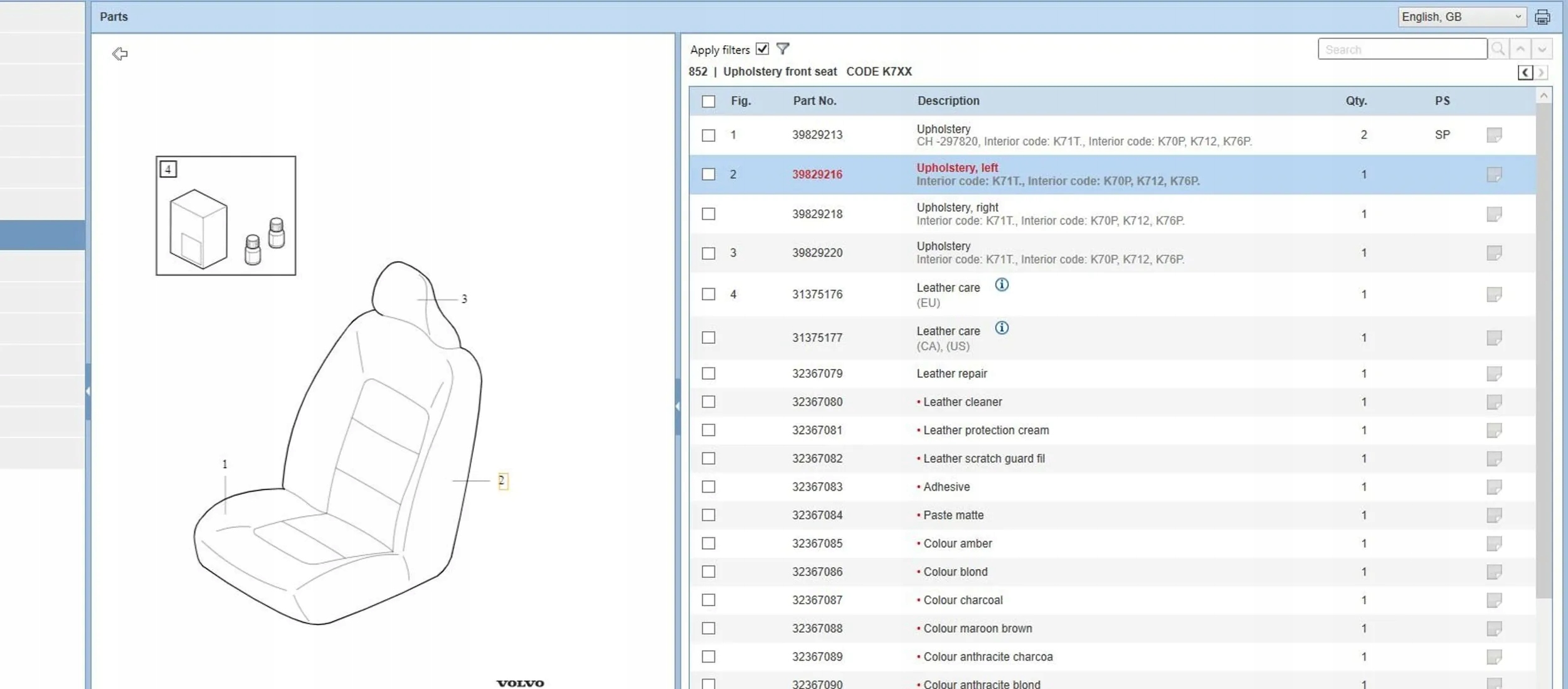Click note icon for part 39829213
The image size is (1568, 689).
point(1494,135)
